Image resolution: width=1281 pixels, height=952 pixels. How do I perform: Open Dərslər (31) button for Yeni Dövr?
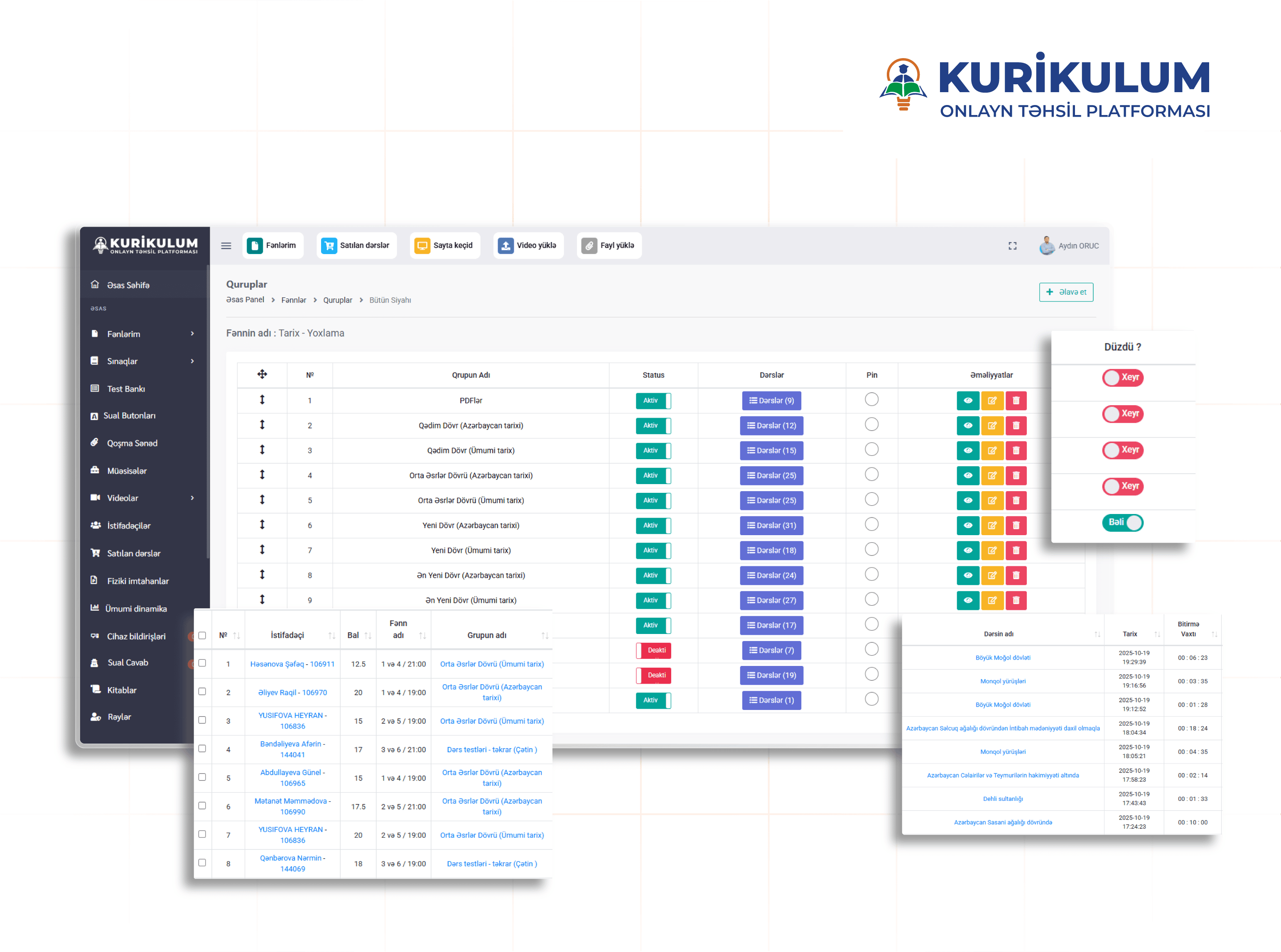(771, 526)
